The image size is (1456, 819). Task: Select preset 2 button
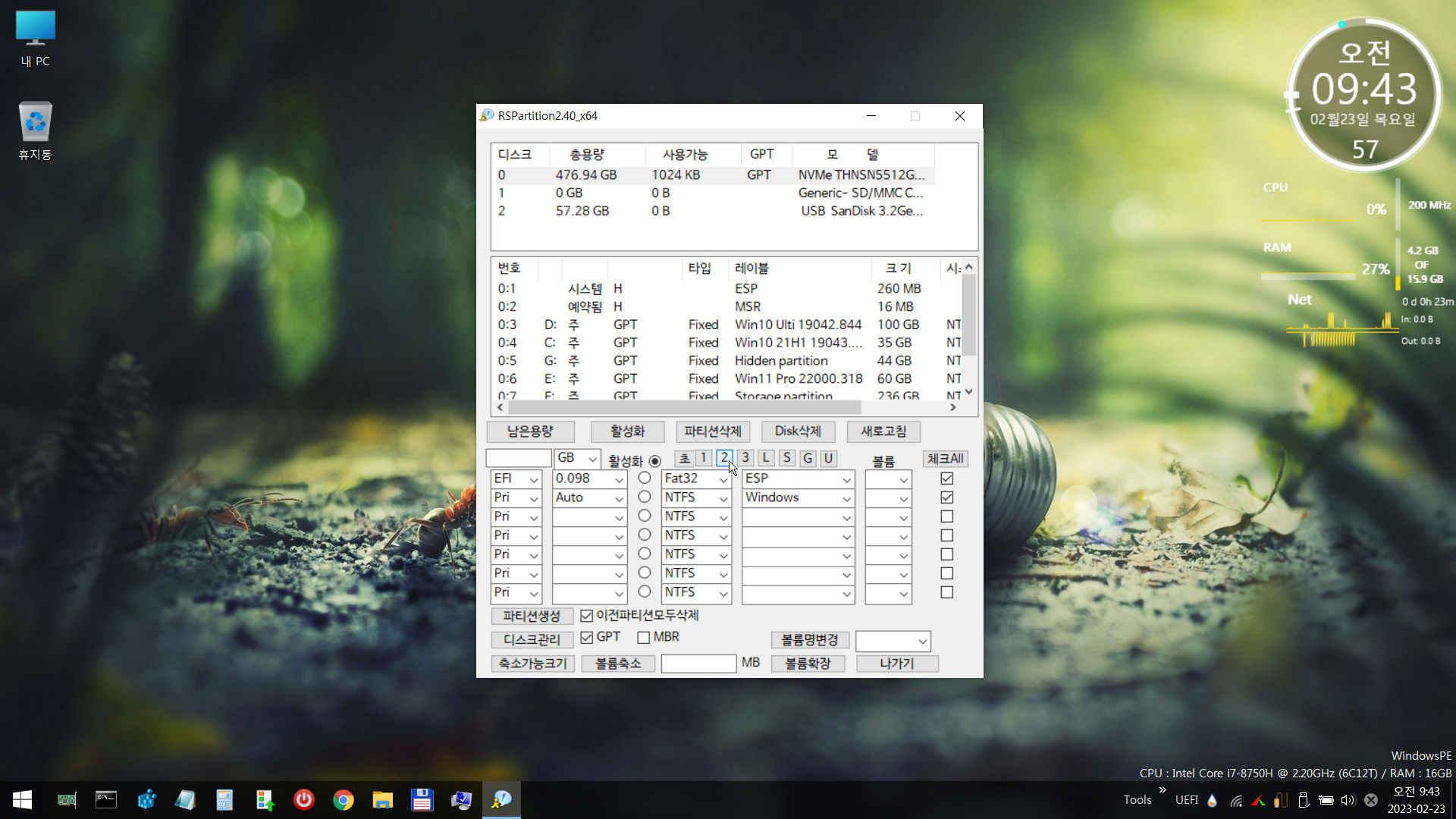coord(724,458)
